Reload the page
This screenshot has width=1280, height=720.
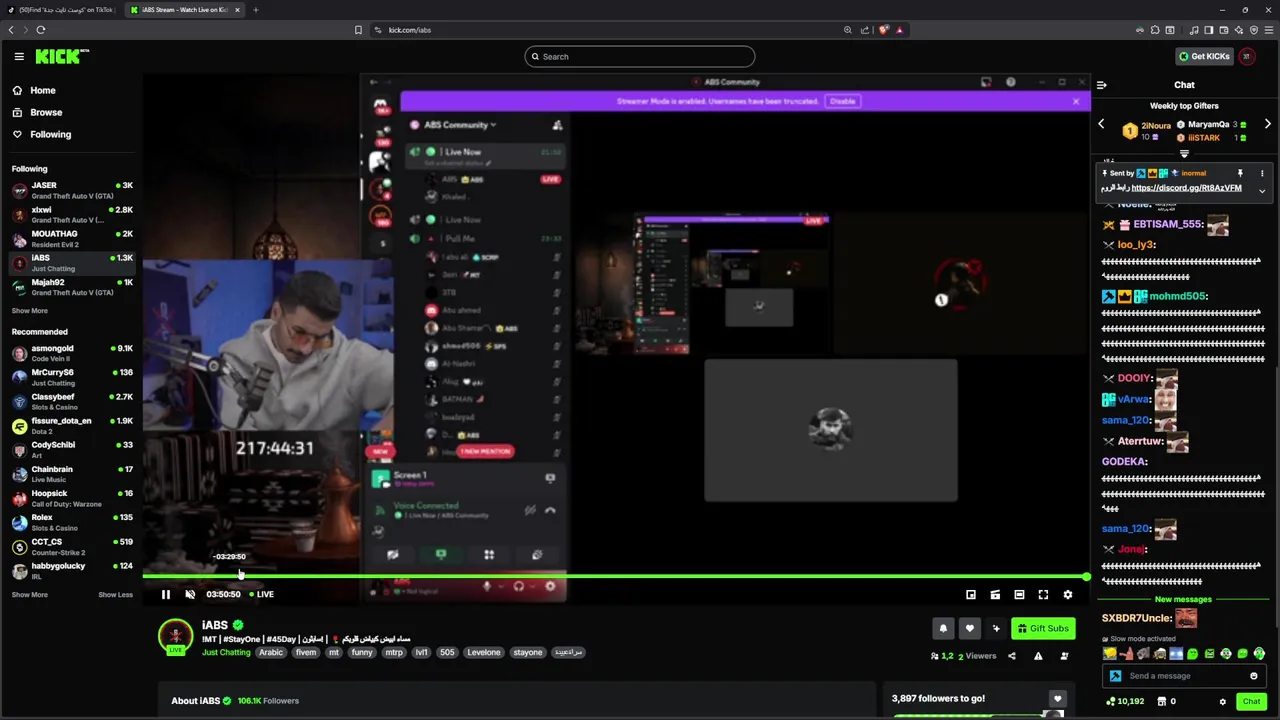pyautogui.click(x=40, y=30)
